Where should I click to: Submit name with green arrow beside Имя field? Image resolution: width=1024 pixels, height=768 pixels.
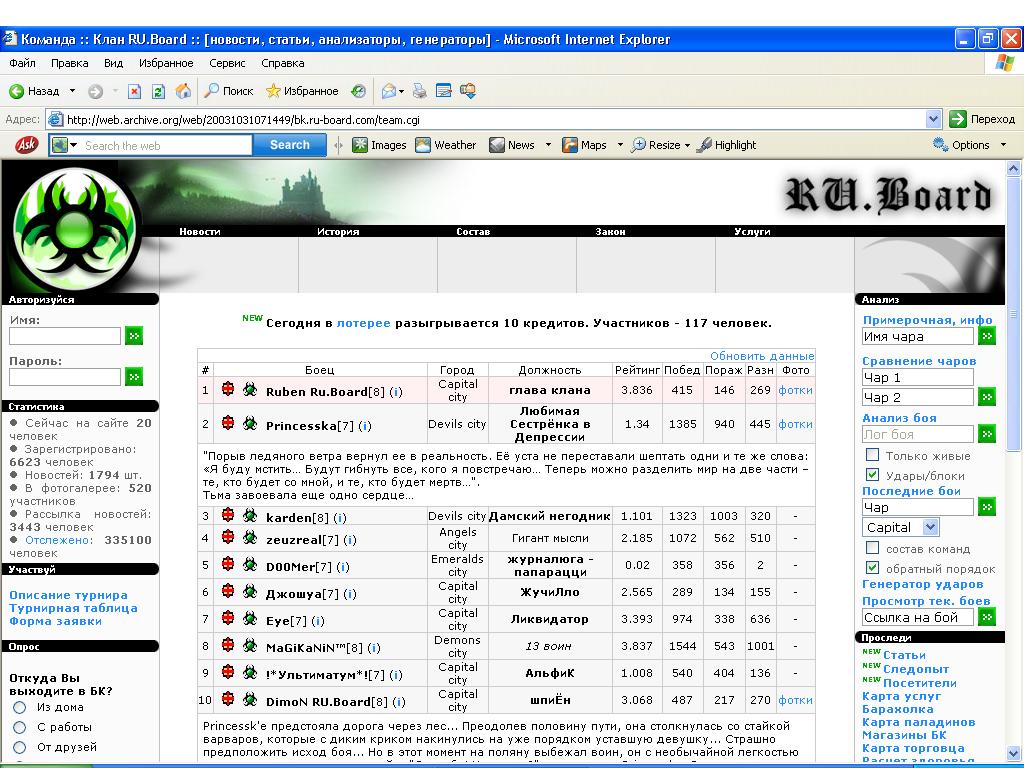pos(134,336)
